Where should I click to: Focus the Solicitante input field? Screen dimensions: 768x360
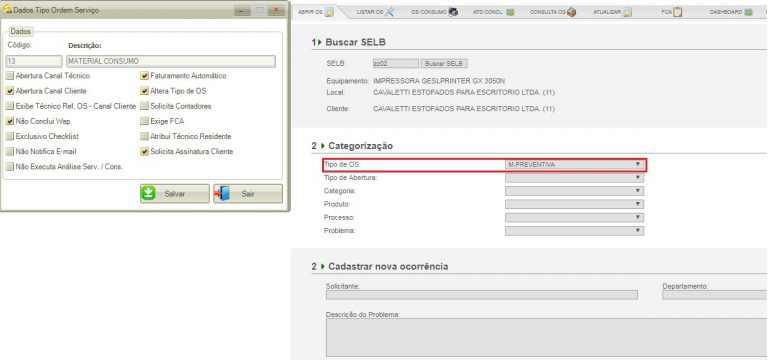tap(481, 294)
